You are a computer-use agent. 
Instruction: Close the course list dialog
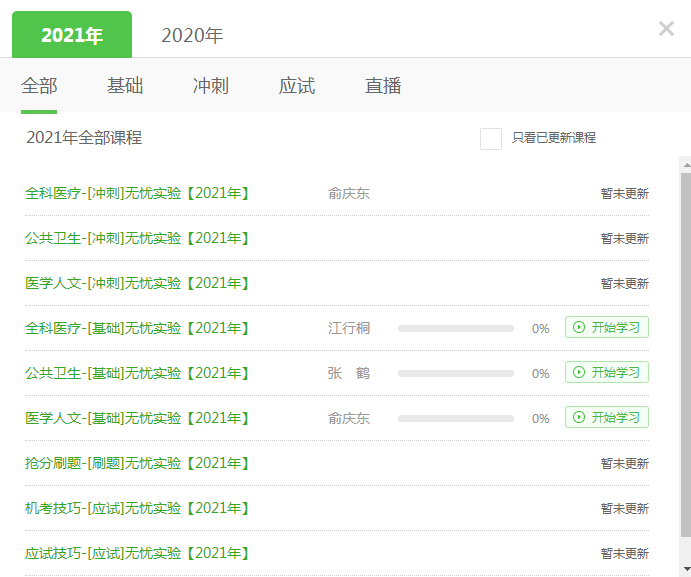(666, 29)
